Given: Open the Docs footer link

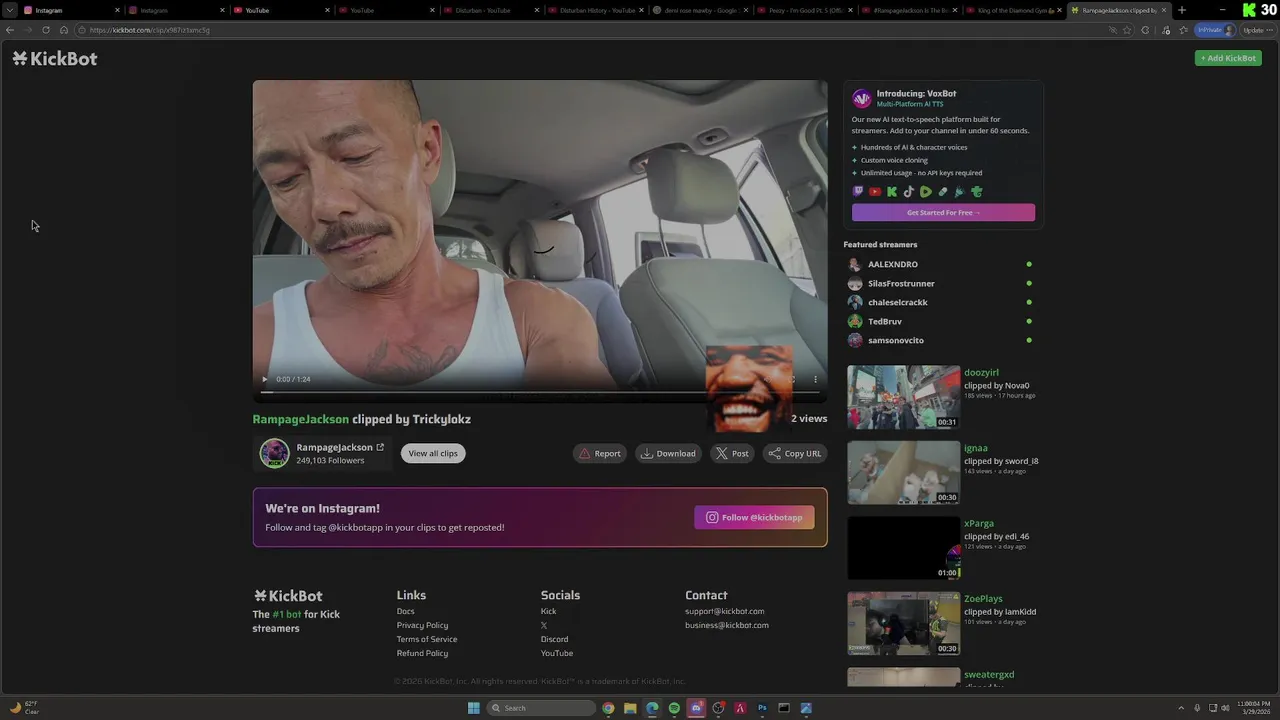Looking at the screenshot, I should click(405, 611).
